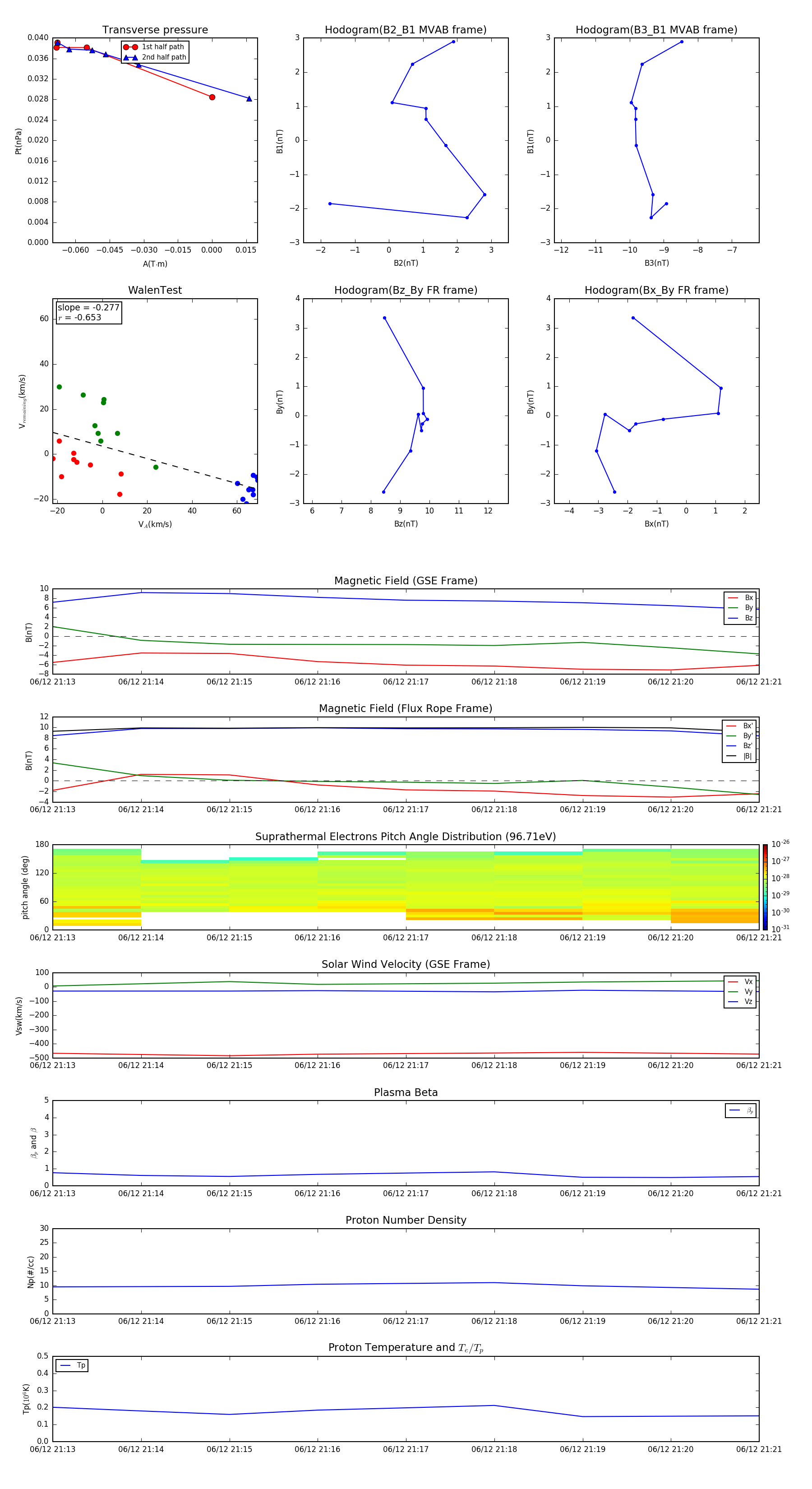Click the 'Tp' legend entry in temperature plot
Image resolution: width=812 pixels, height=1489 pixels.
pos(72,1365)
